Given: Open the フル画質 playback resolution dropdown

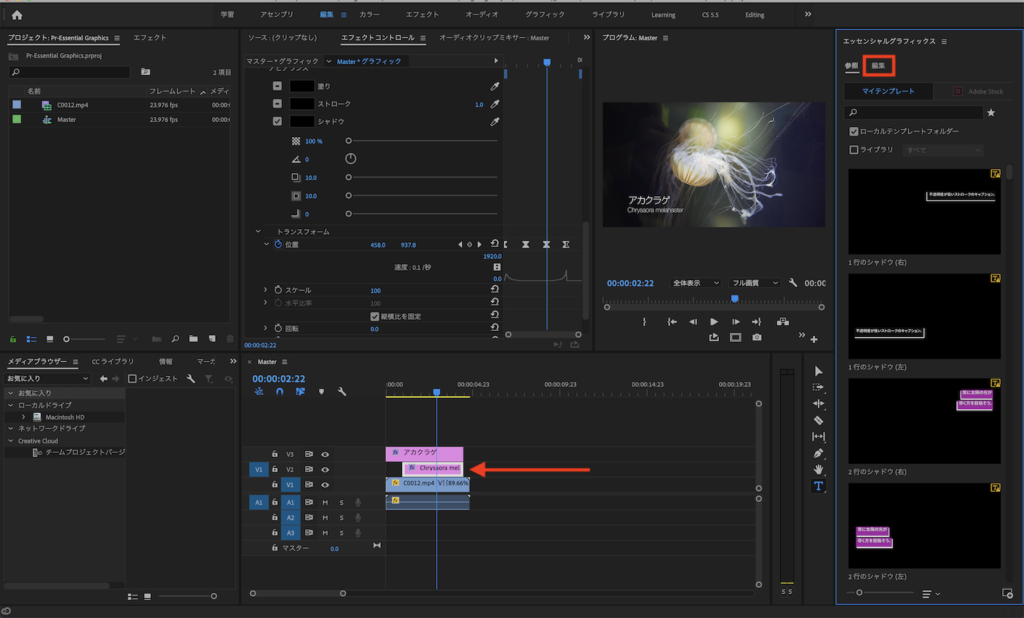Looking at the screenshot, I should pos(753,283).
